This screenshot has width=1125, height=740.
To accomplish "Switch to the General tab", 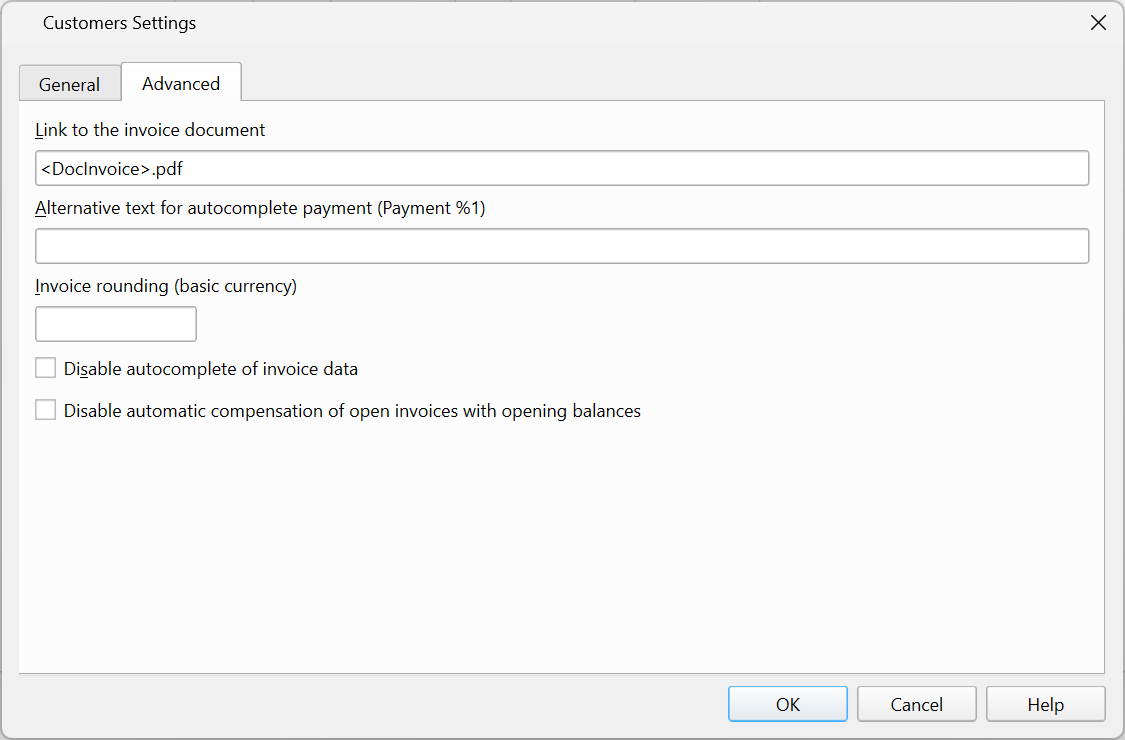I will [69, 84].
